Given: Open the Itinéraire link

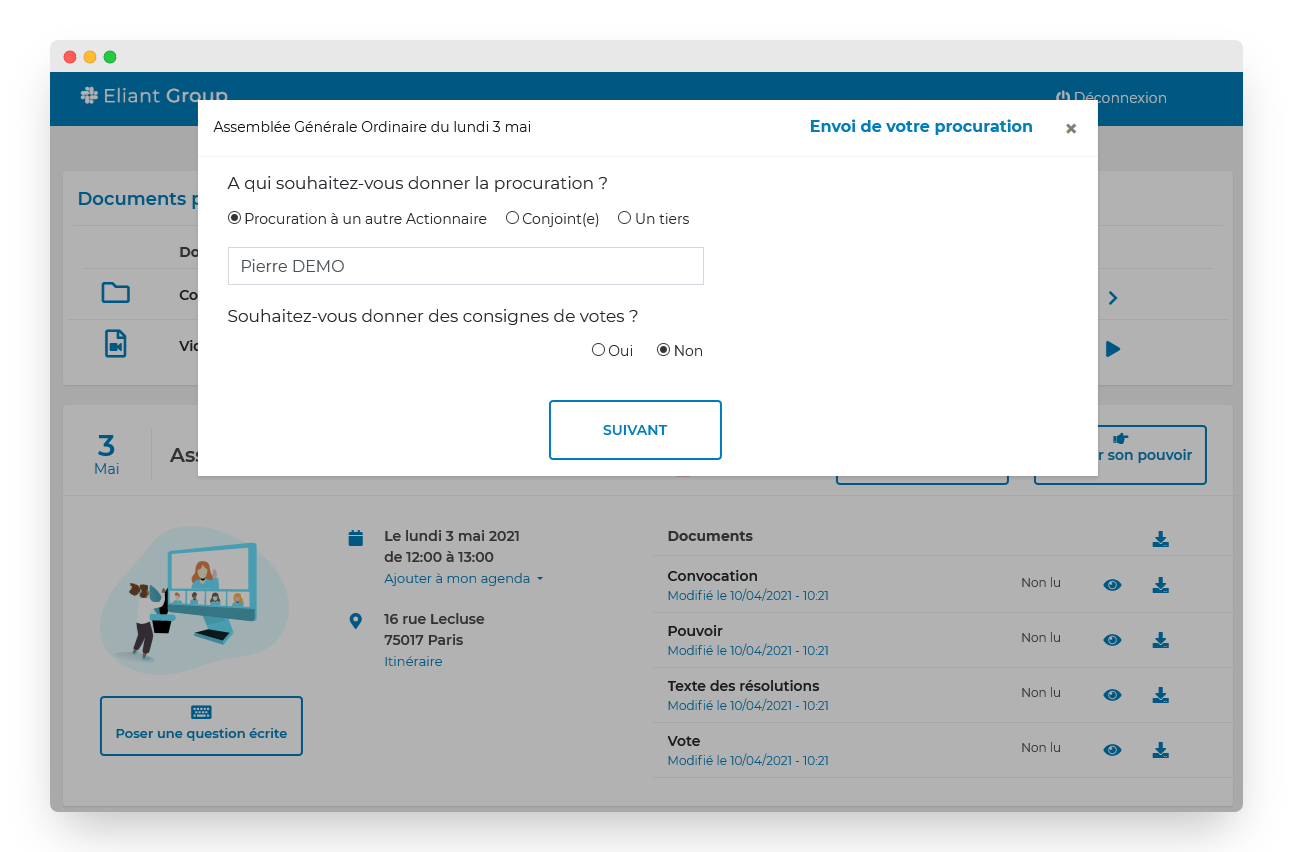Looking at the screenshot, I should click(x=412, y=661).
